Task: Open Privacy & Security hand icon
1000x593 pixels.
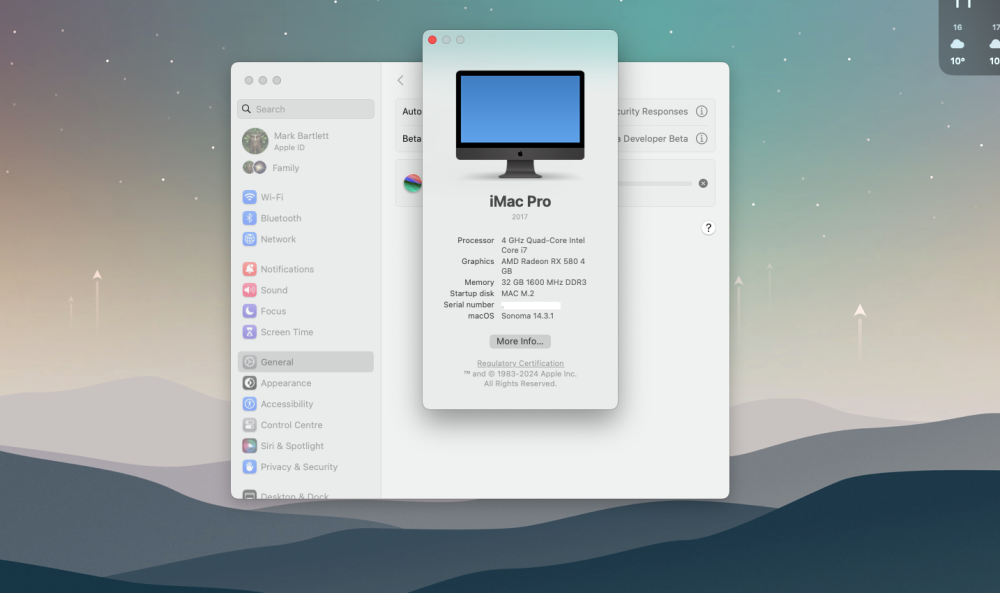Action: point(249,467)
